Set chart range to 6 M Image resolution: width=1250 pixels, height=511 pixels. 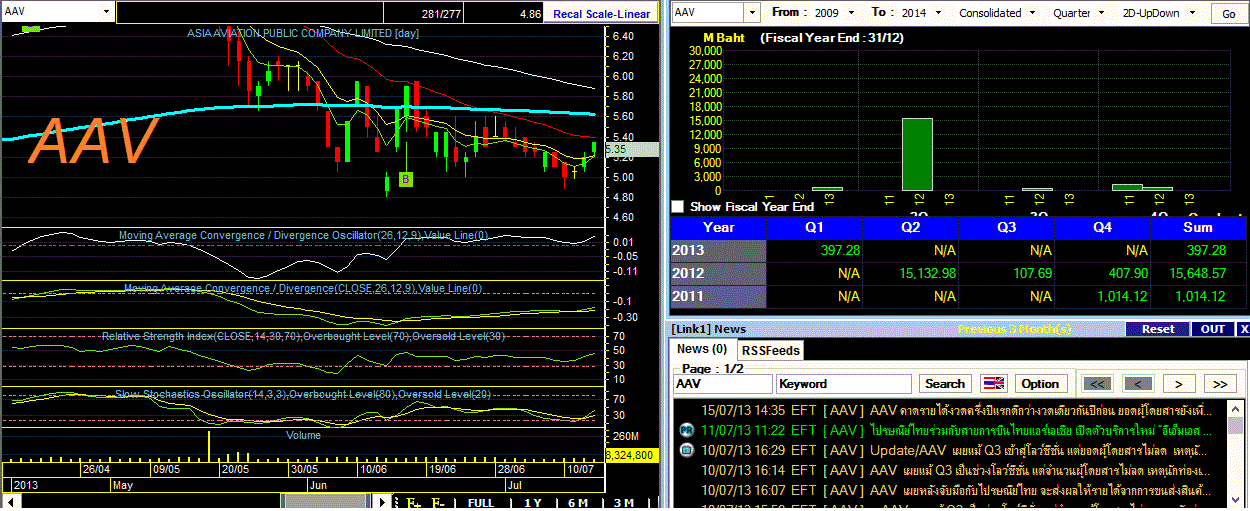[x=577, y=503]
